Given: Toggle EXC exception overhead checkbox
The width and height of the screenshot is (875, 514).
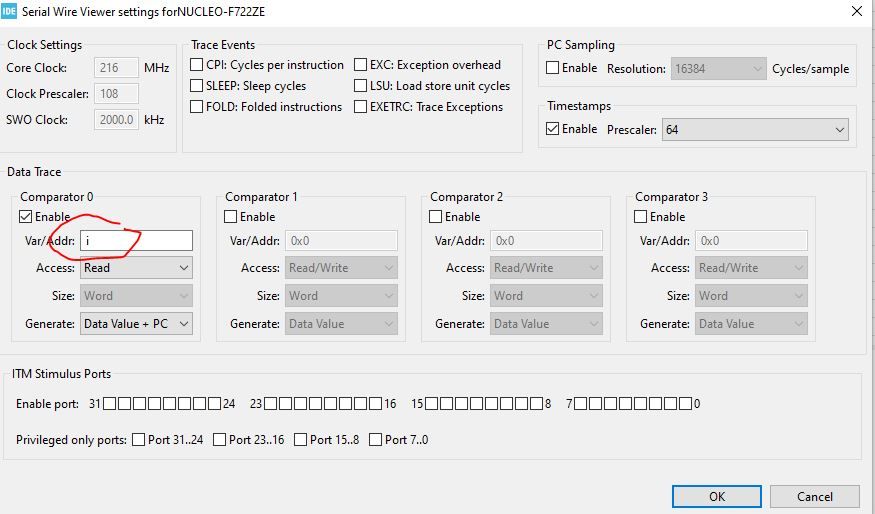Looking at the screenshot, I should click(361, 65).
